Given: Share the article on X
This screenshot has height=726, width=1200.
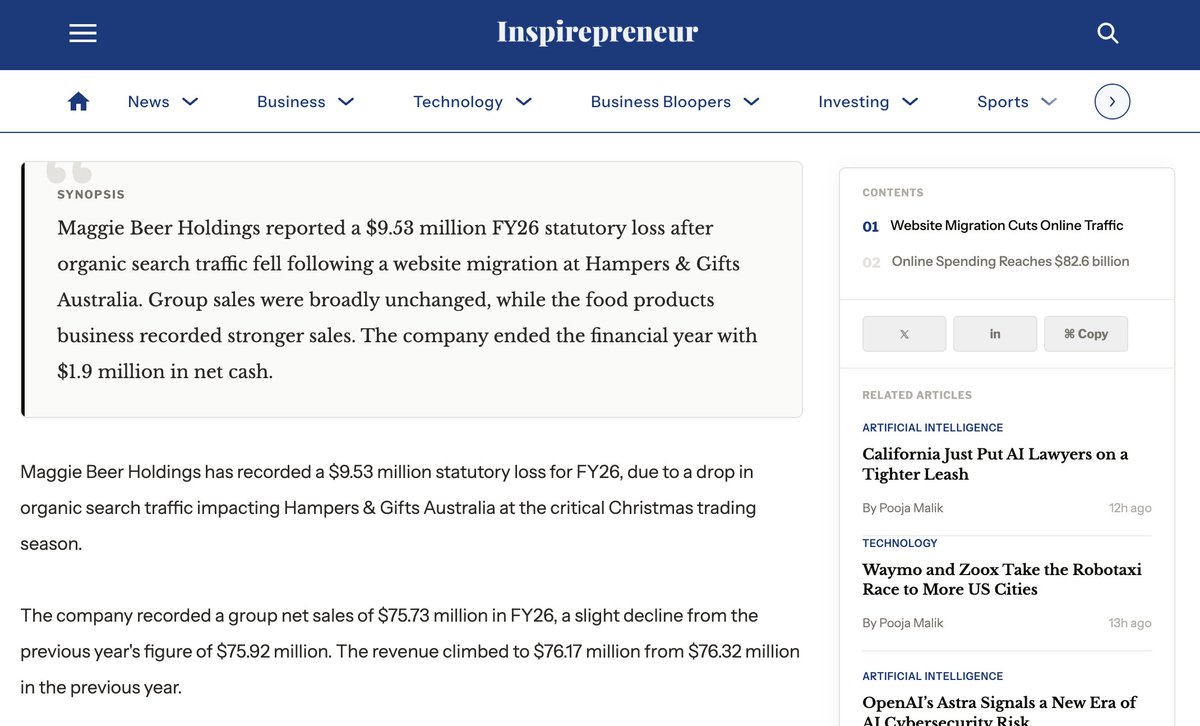Looking at the screenshot, I should pos(904,334).
